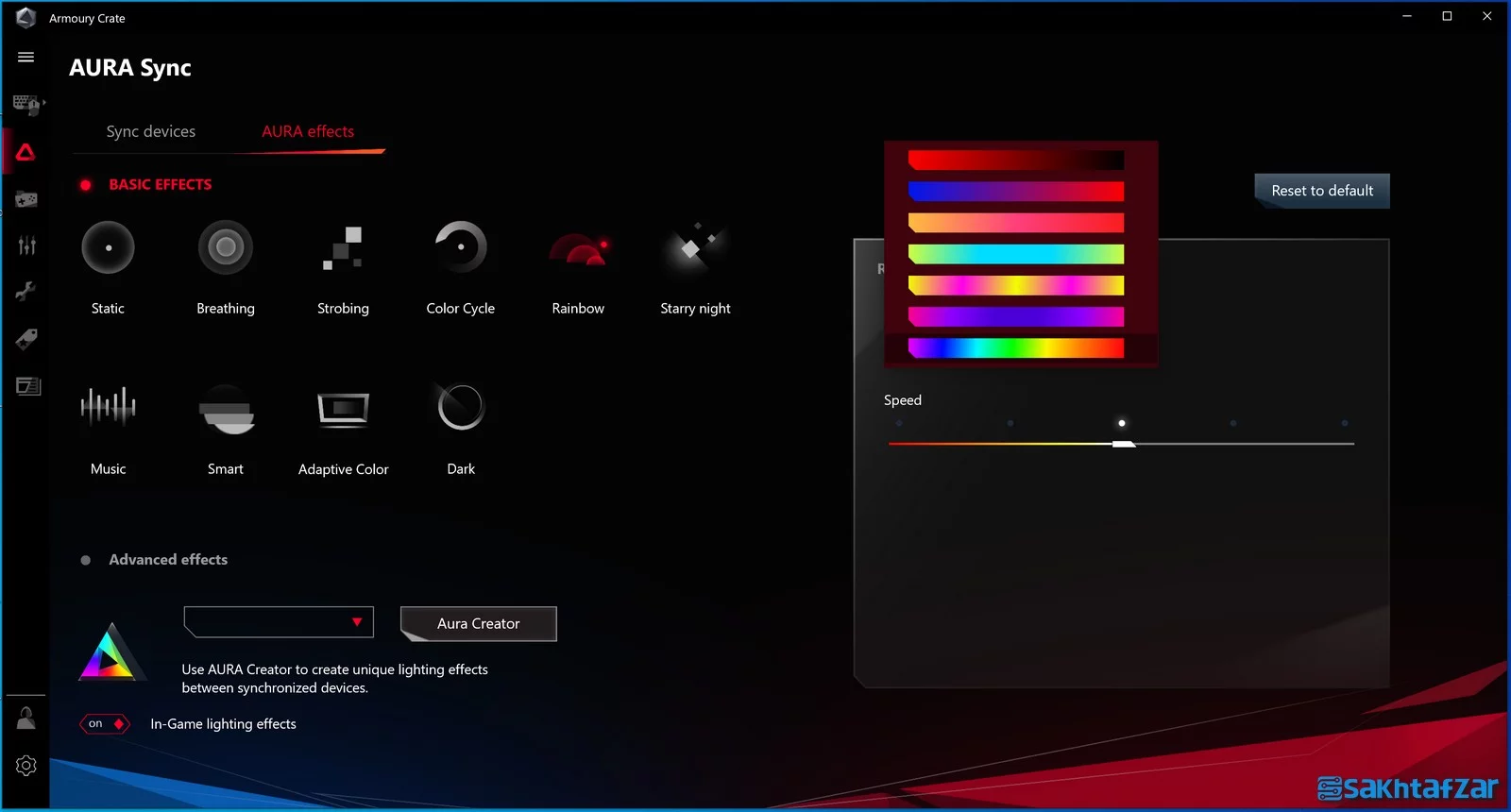This screenshot has width=1511, height=812.
Task: Click the Aura Creator prism logo
Action: pyautogui.click(x=111, y=651)
